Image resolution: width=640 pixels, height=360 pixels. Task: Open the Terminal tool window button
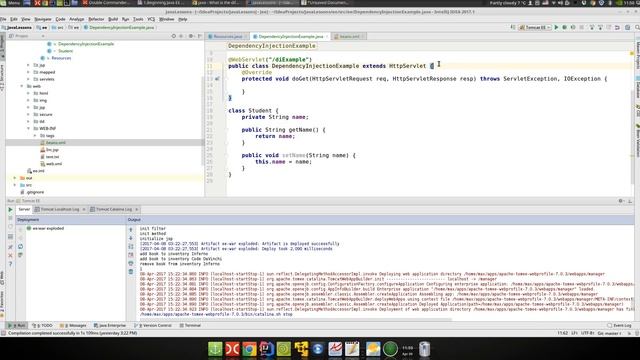click(x=190, y=325)
